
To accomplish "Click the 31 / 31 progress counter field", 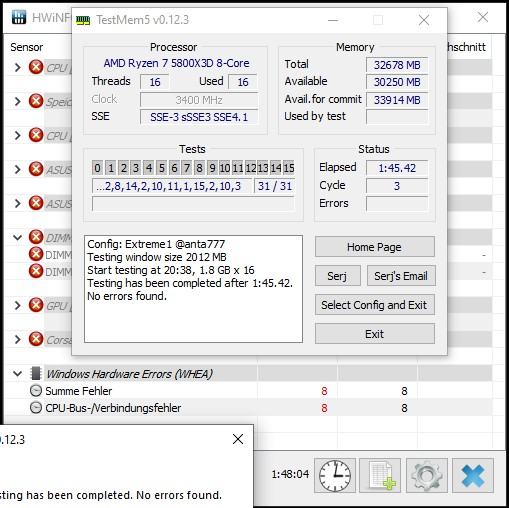I will coord(275,186).
